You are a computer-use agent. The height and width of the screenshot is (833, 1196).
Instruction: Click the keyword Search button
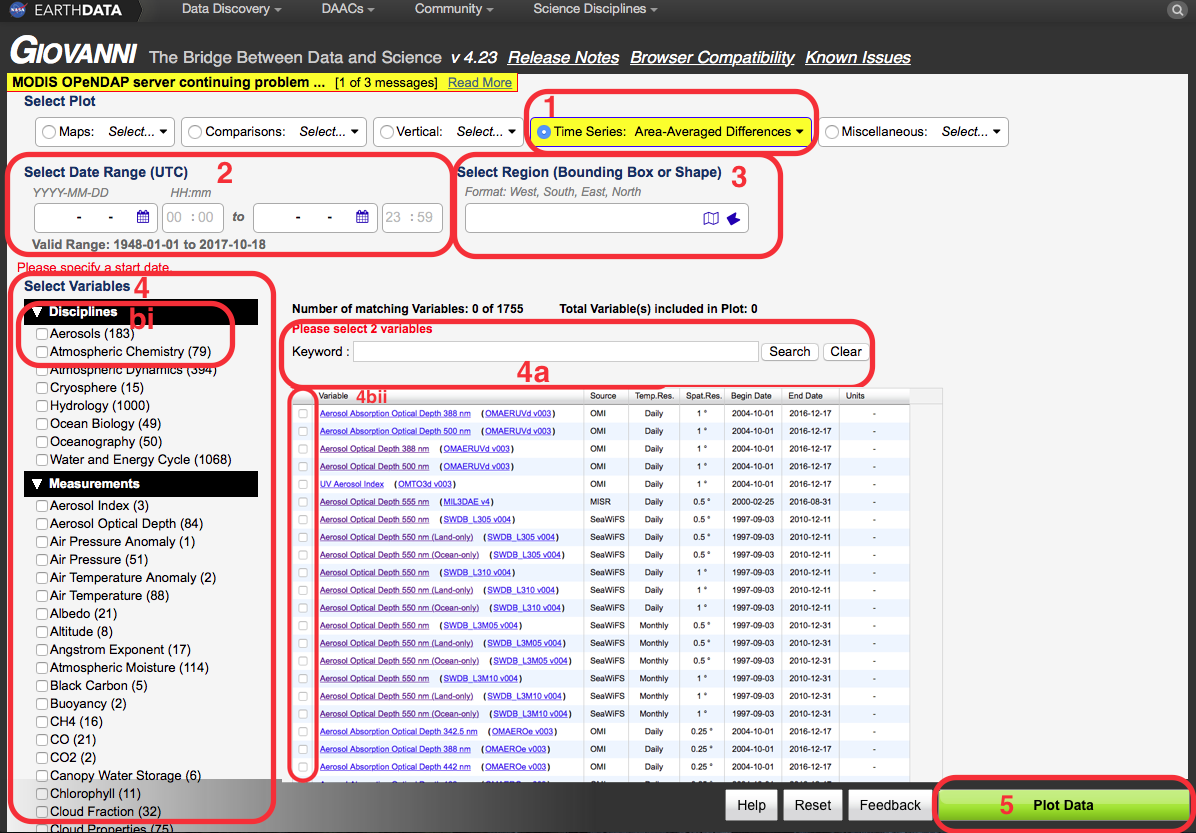pyautogui.click(x=789, y=352)
